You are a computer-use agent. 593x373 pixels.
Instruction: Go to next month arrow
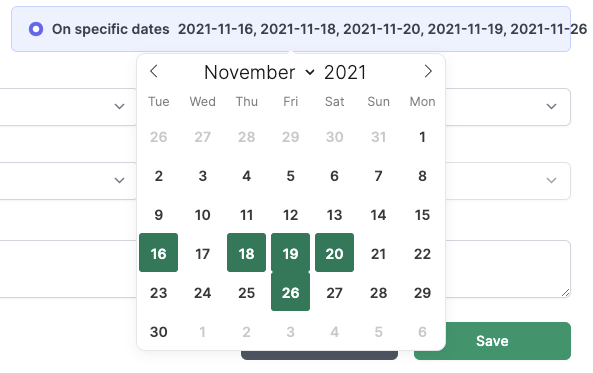click(428, 71)
